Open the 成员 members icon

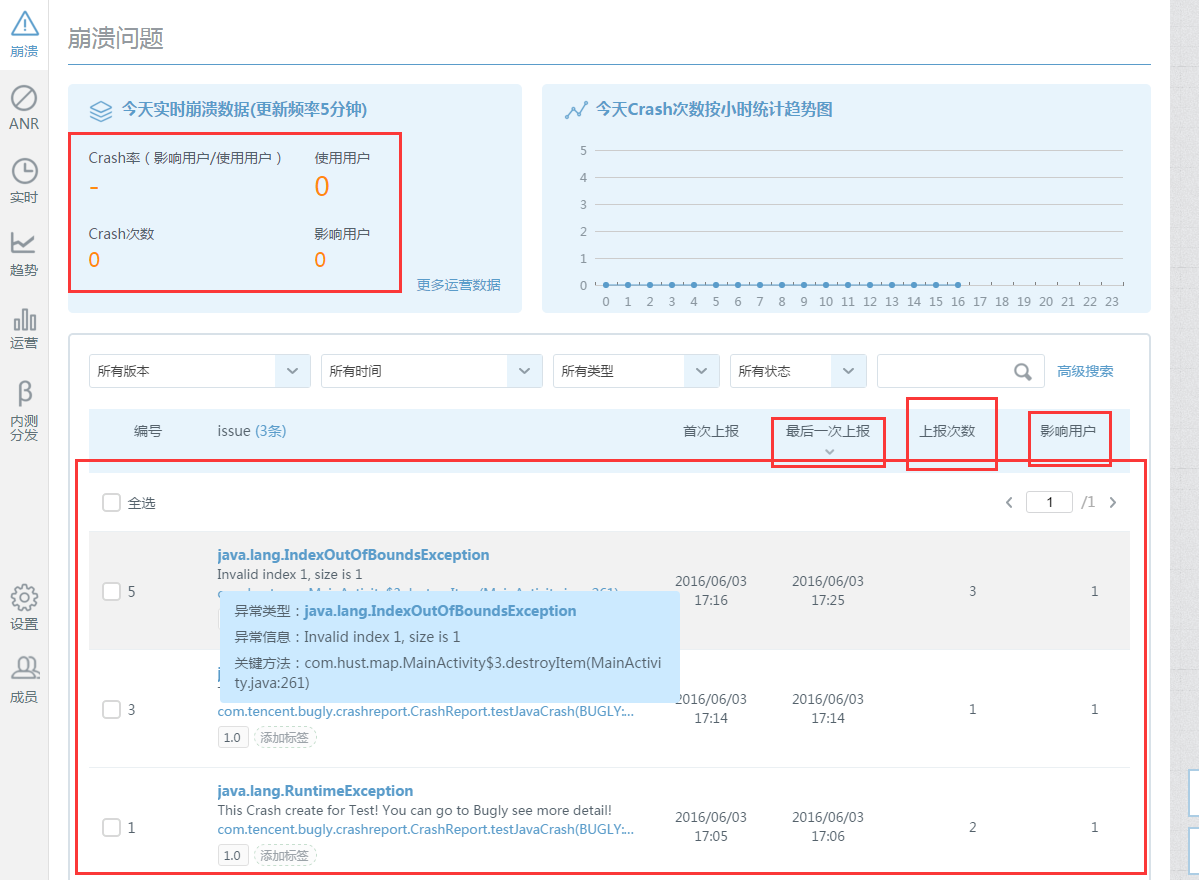click(x=24, y=679)
